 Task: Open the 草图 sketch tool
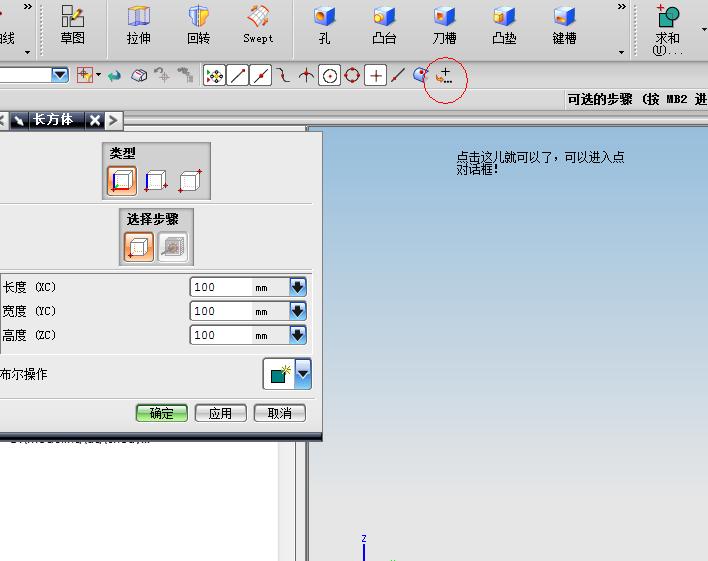(x=73, y=25)
